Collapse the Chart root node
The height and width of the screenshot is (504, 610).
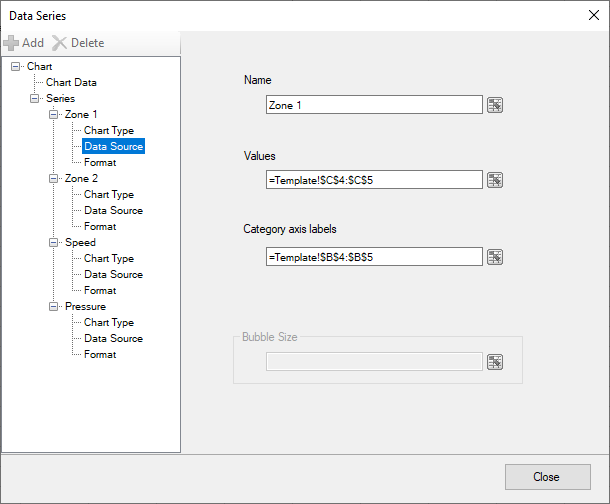pyautogui.click(x=15, y=66)
